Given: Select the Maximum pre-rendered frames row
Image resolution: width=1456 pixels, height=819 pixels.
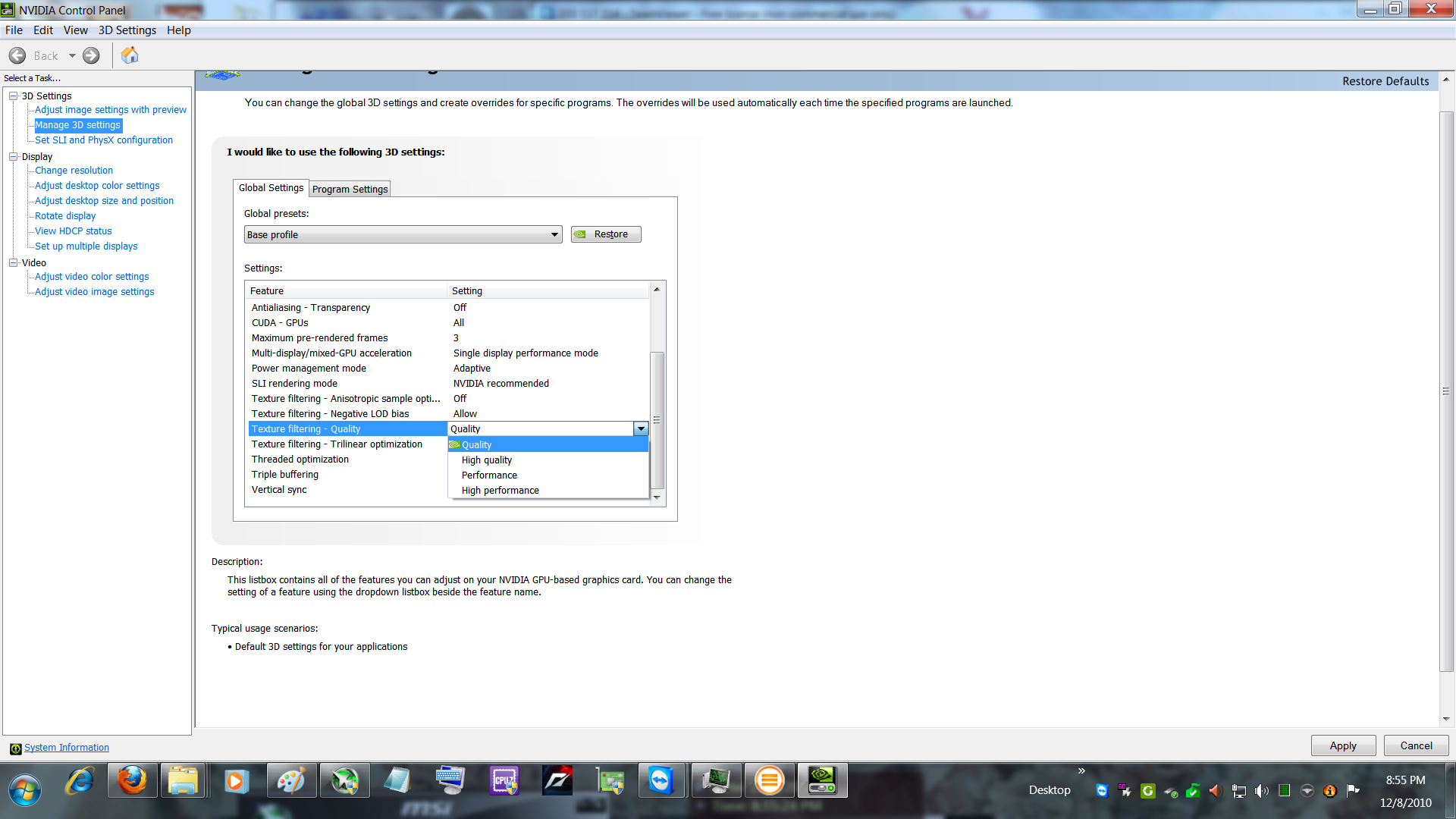Looking at the screenshot, I should click(449, 338).
